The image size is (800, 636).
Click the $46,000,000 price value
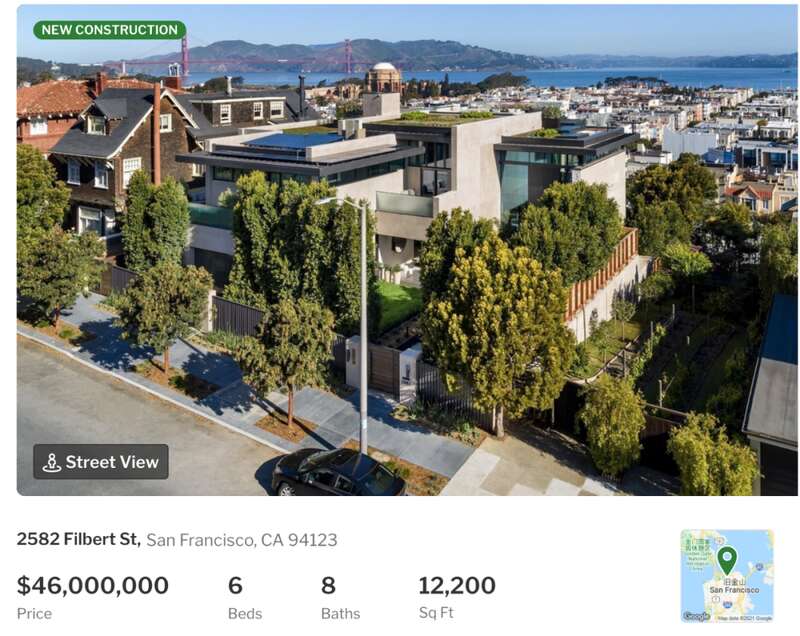point(92,586)
